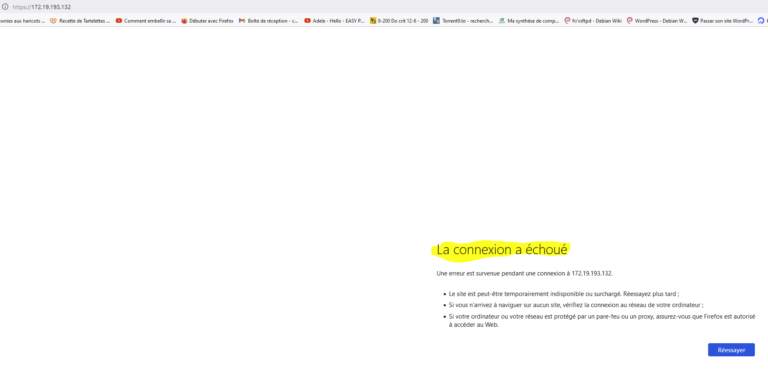Open the YouTube 'Comment embellir sa' bookmark
768x390 pixels.
[145, 21]
